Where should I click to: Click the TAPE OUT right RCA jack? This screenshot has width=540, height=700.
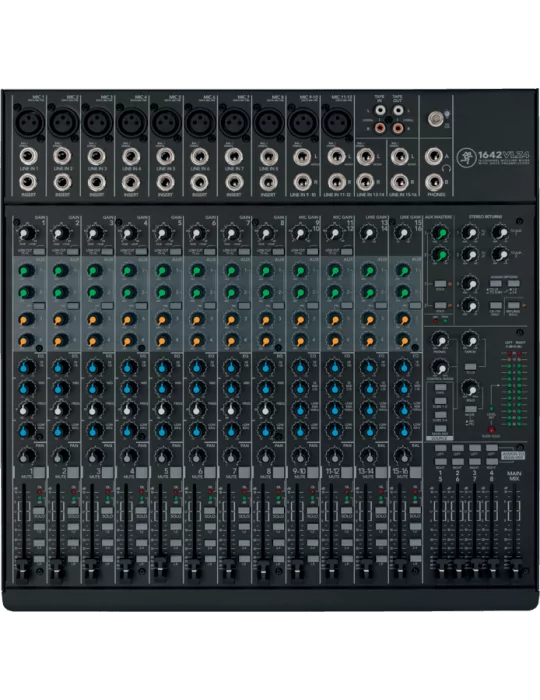point(398,129)
